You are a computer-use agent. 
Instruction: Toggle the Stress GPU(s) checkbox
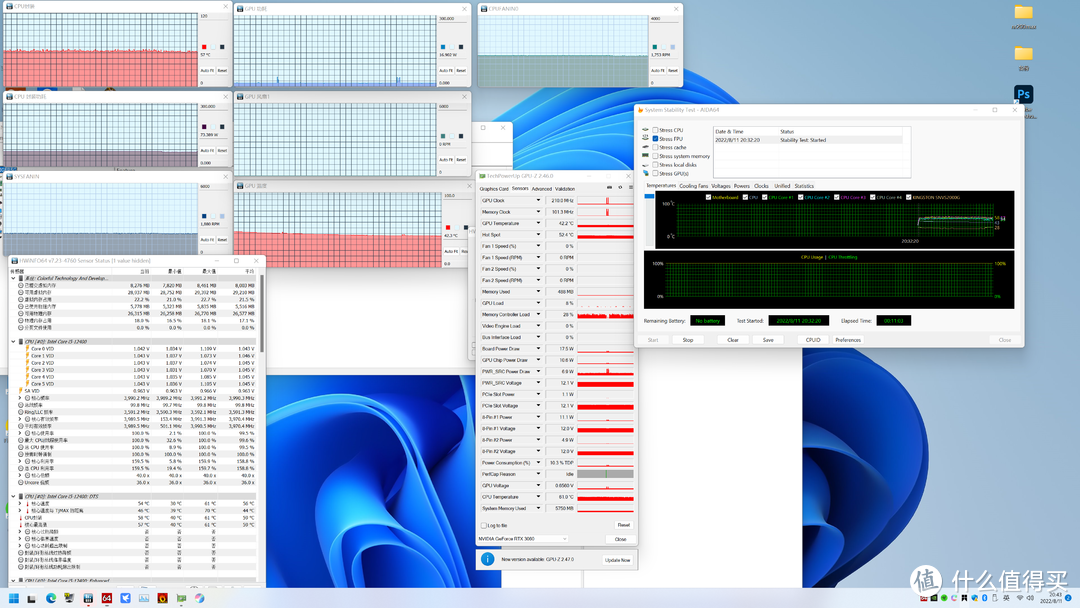point(655,173)
